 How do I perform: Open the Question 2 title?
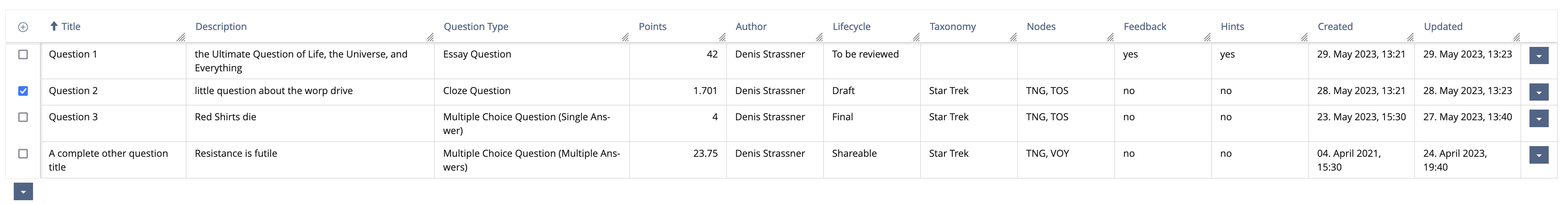point(73,91)
